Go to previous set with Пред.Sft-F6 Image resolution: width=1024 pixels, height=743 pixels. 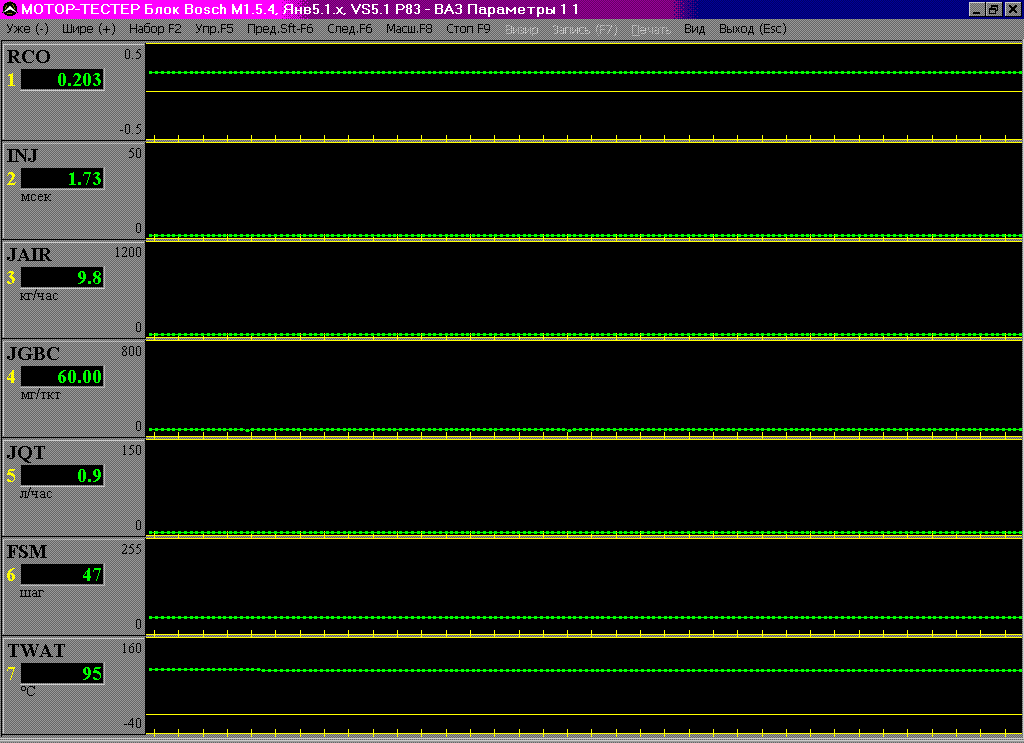pyautogui.click(x=280, y=29)
